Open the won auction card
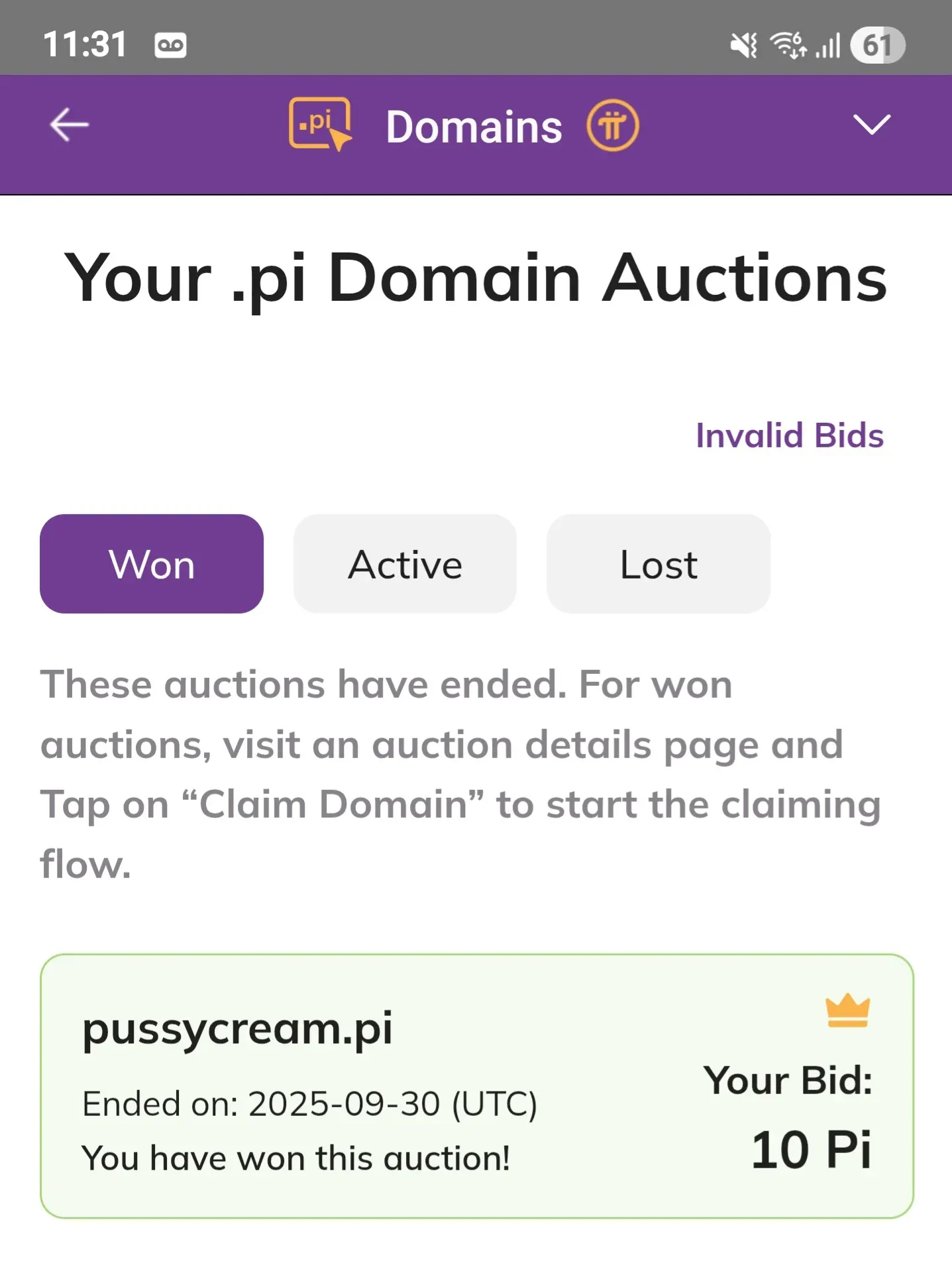This screenshot has height=1269, width=952. [476, 1085]
